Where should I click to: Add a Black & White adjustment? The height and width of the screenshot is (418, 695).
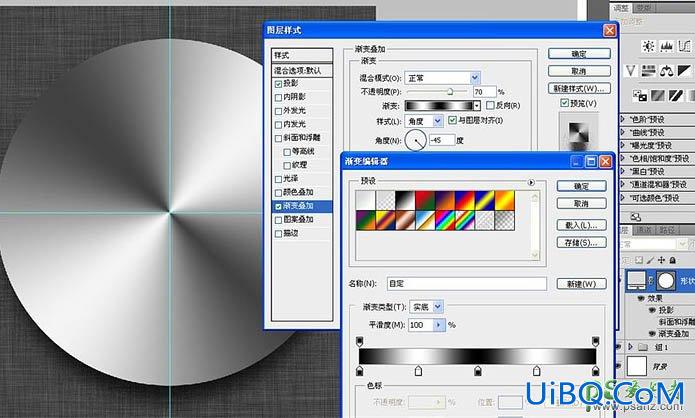(x=684, y=70)
